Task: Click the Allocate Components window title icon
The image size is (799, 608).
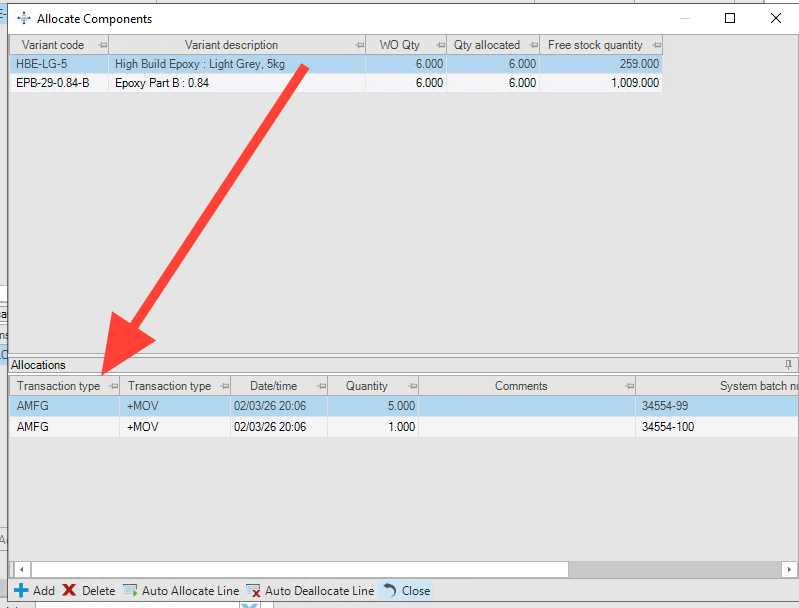Action: [24, 18]
